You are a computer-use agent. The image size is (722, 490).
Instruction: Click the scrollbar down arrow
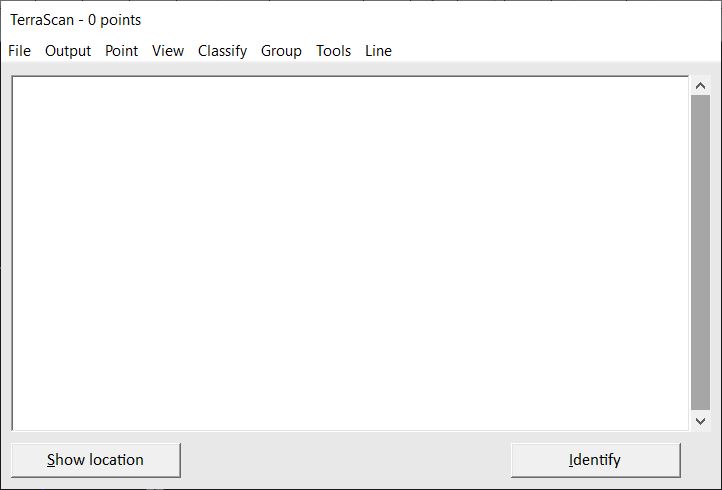(700, 421)
